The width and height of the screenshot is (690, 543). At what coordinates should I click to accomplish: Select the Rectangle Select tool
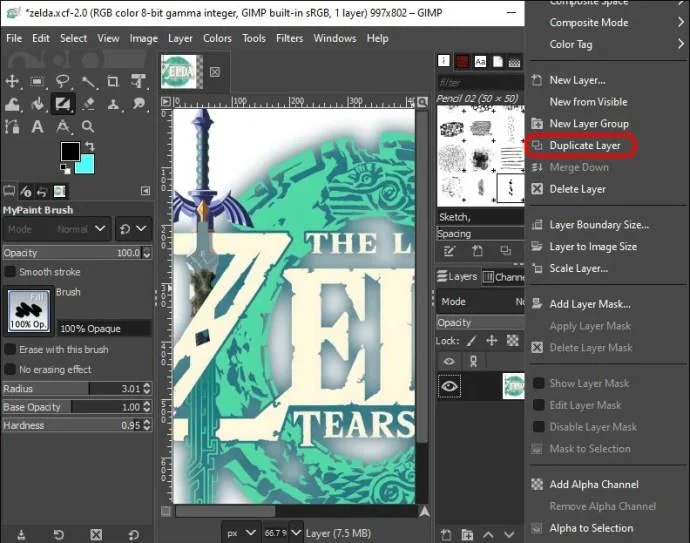coord(37,81)
